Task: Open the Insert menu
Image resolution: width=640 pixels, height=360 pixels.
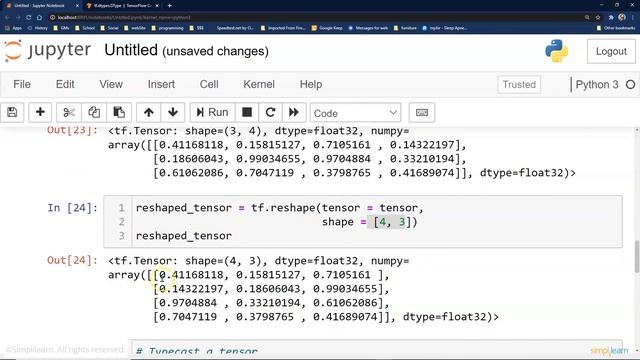Action: tap(161, 84)
